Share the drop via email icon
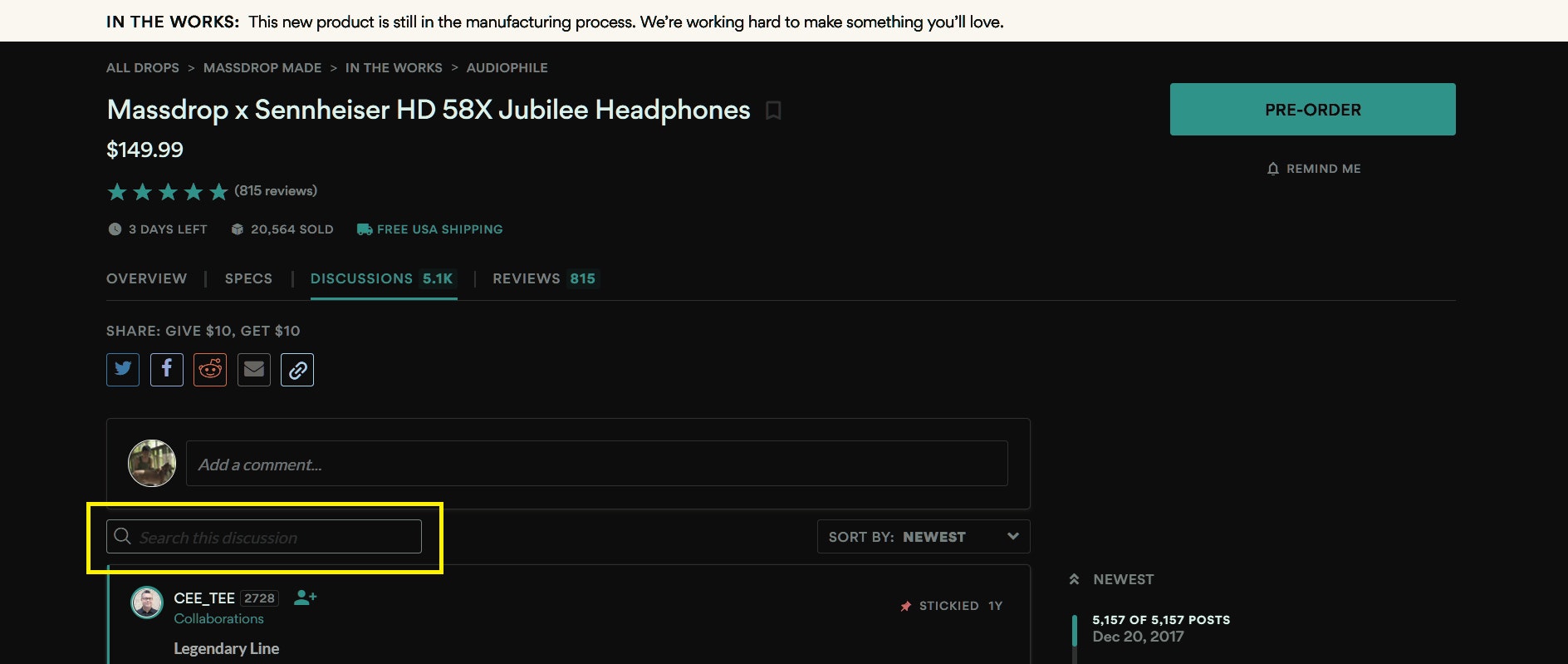The height and width of the screenshot is (664, 1568). coord(254,370)
